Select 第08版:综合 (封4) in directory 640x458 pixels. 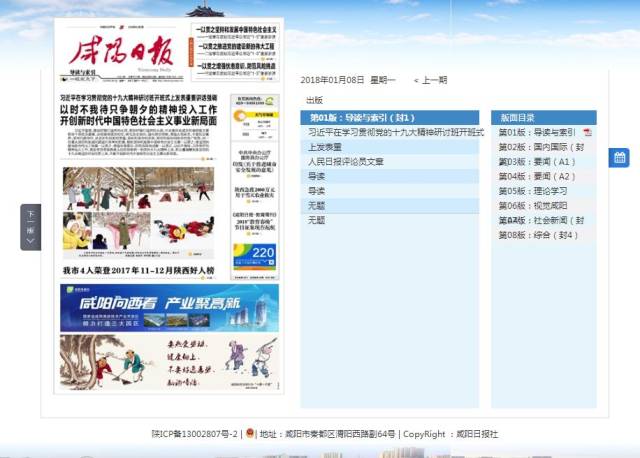538,235
